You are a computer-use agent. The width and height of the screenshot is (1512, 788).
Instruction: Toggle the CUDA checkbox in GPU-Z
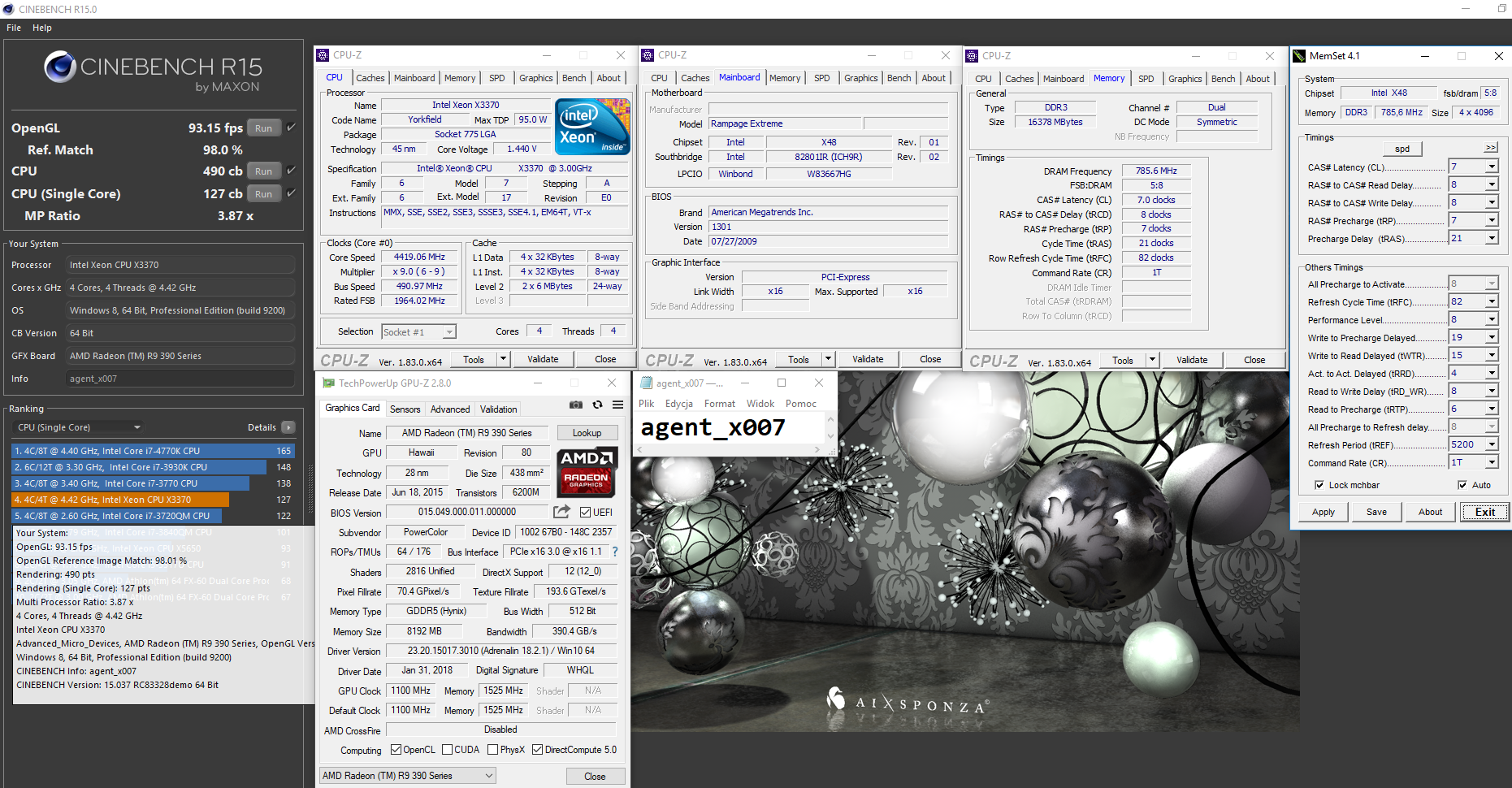pos(447,750)
